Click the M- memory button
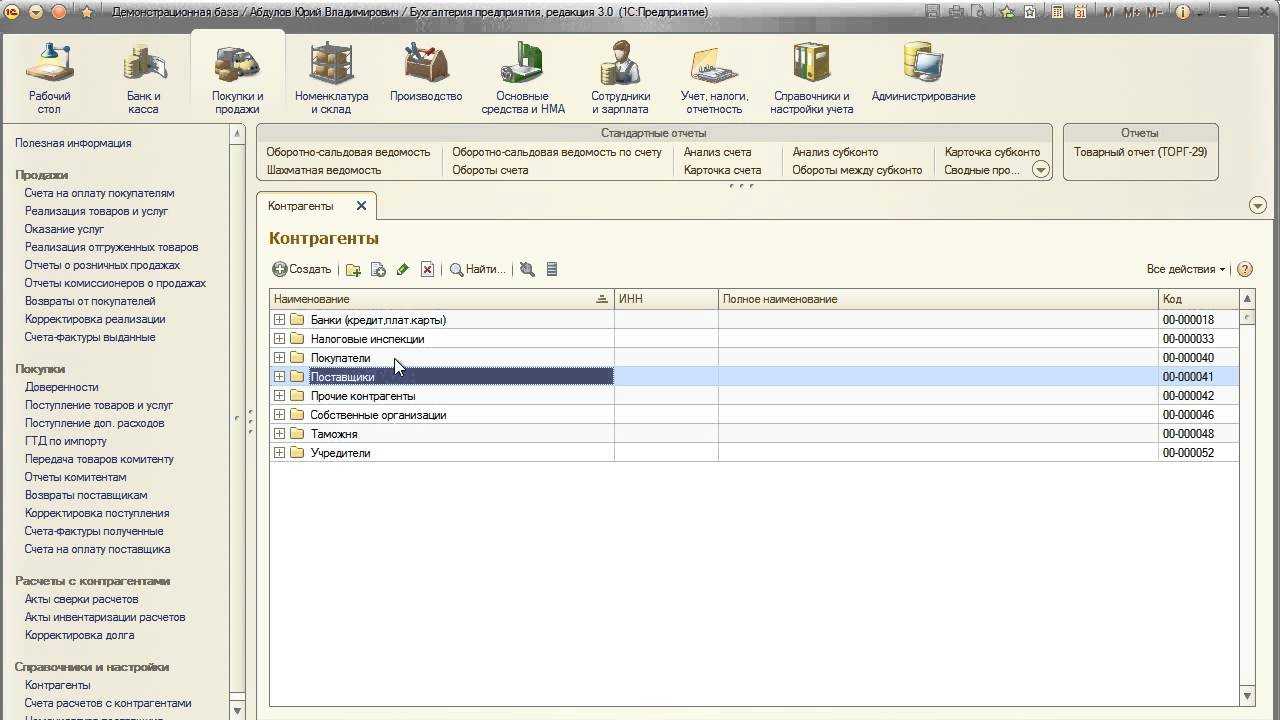The height and width of the screenshot is (720, 1280). tap(1155, 12)
